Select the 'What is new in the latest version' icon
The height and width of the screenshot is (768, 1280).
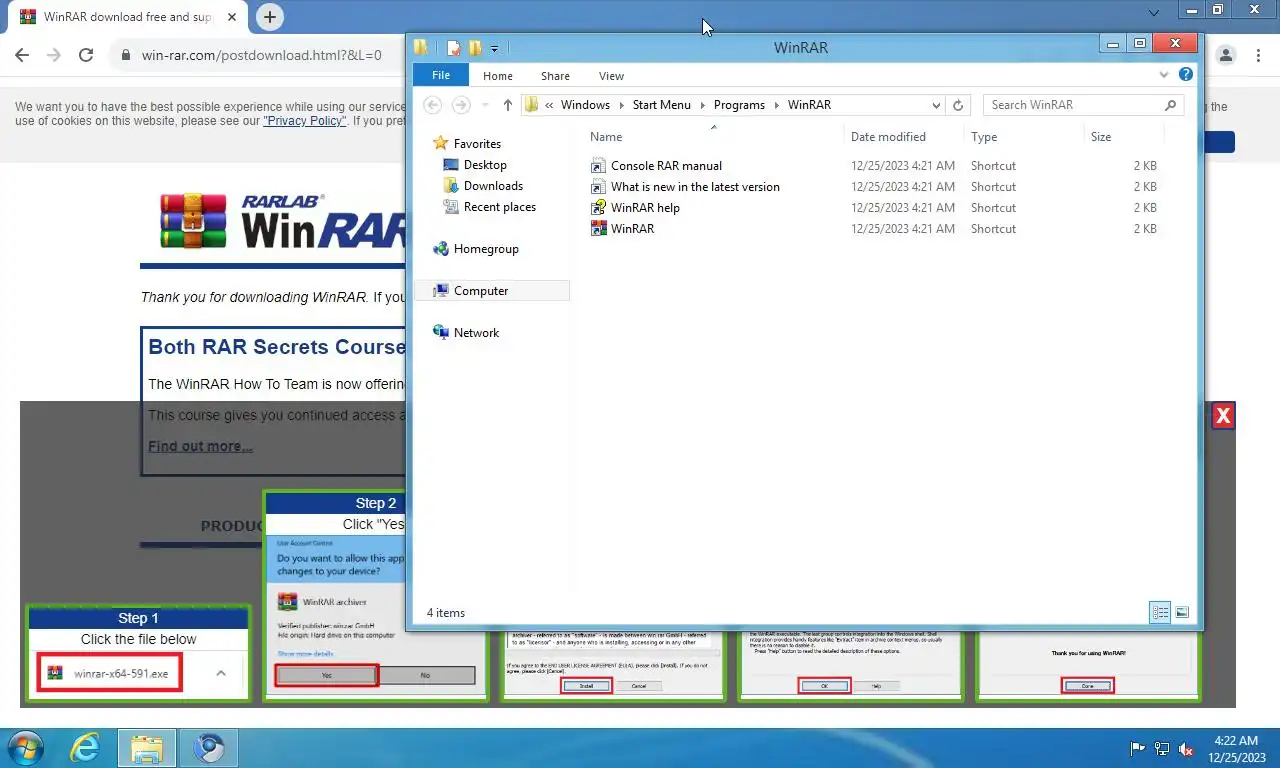(598, 187)
